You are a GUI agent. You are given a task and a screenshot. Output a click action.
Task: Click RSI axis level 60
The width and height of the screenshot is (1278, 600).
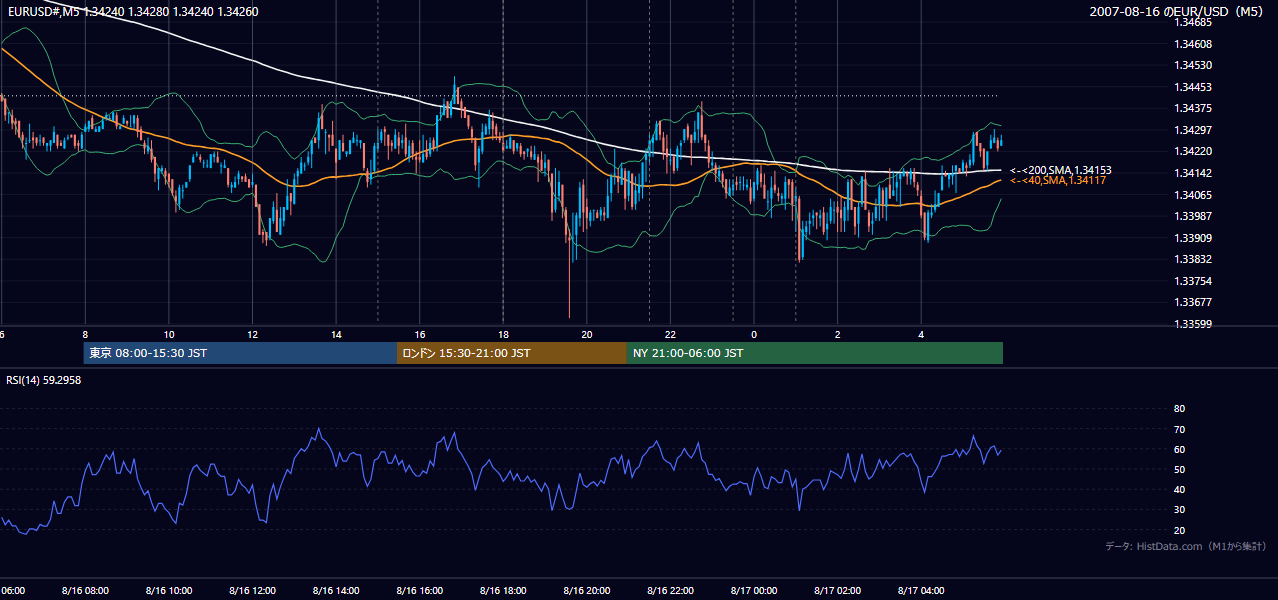coord(1179,449)
